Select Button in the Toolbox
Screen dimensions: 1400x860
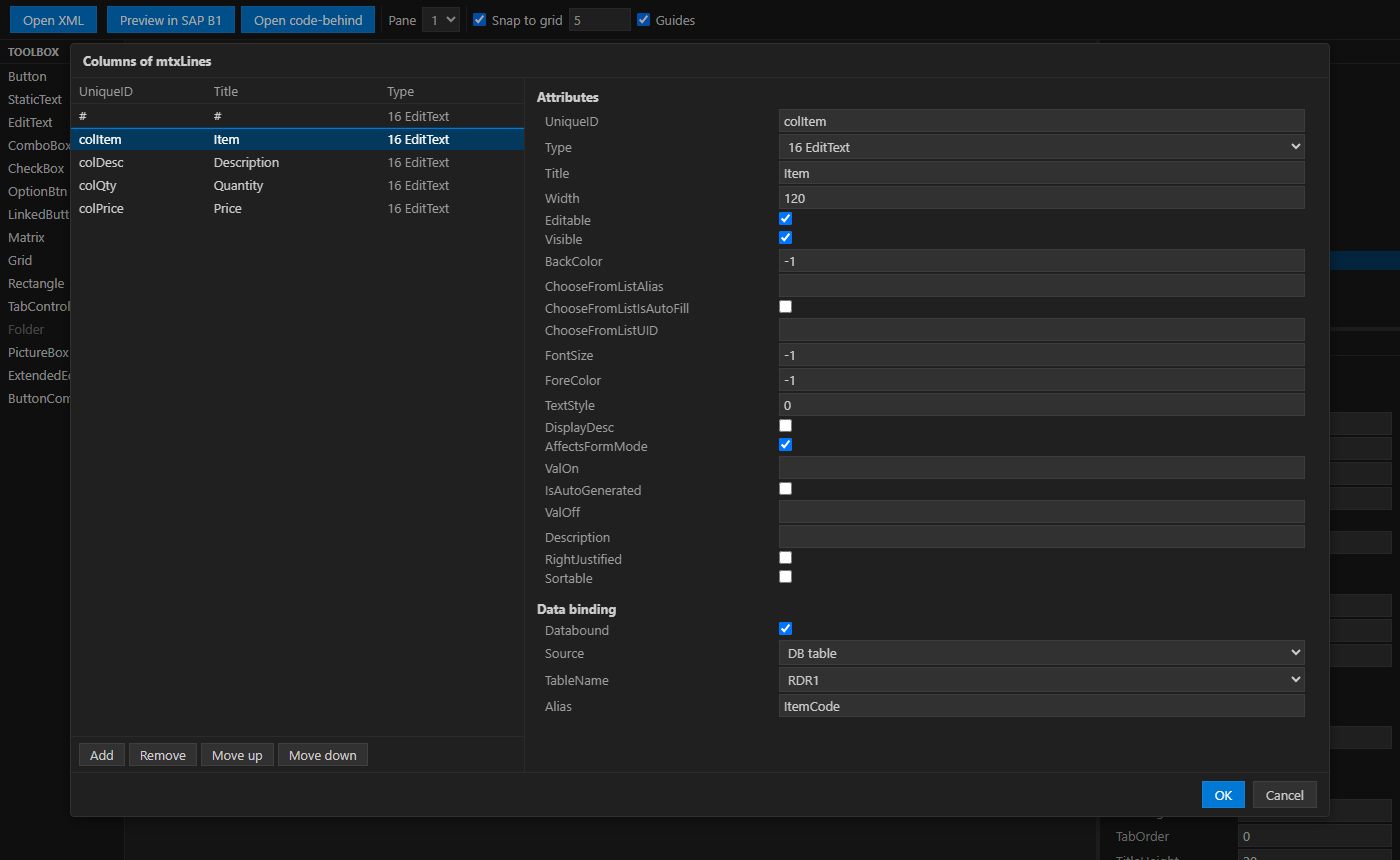click(x=27, y=76)
